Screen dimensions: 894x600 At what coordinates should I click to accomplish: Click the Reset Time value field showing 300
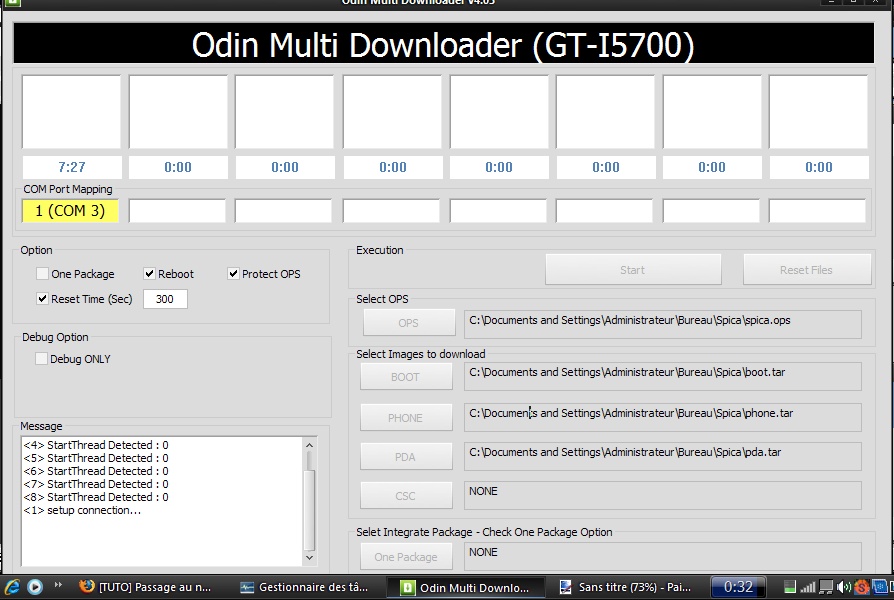tap(165, 299)
